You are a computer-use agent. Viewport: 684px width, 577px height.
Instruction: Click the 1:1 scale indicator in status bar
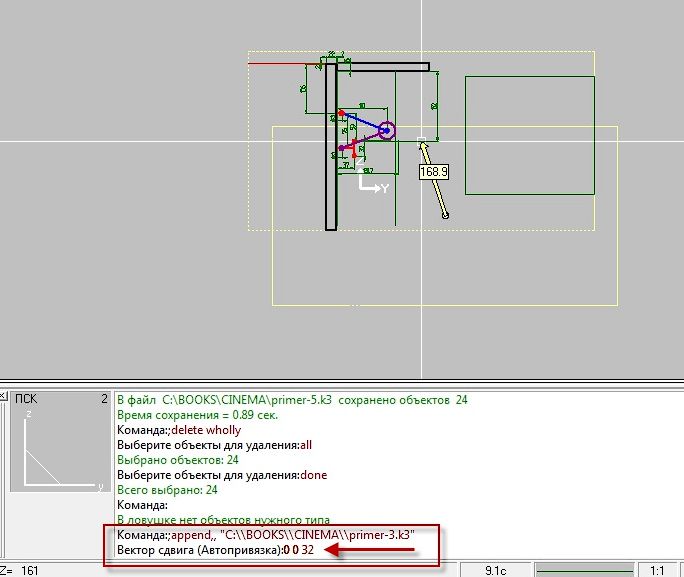click(x=657, y=570)
